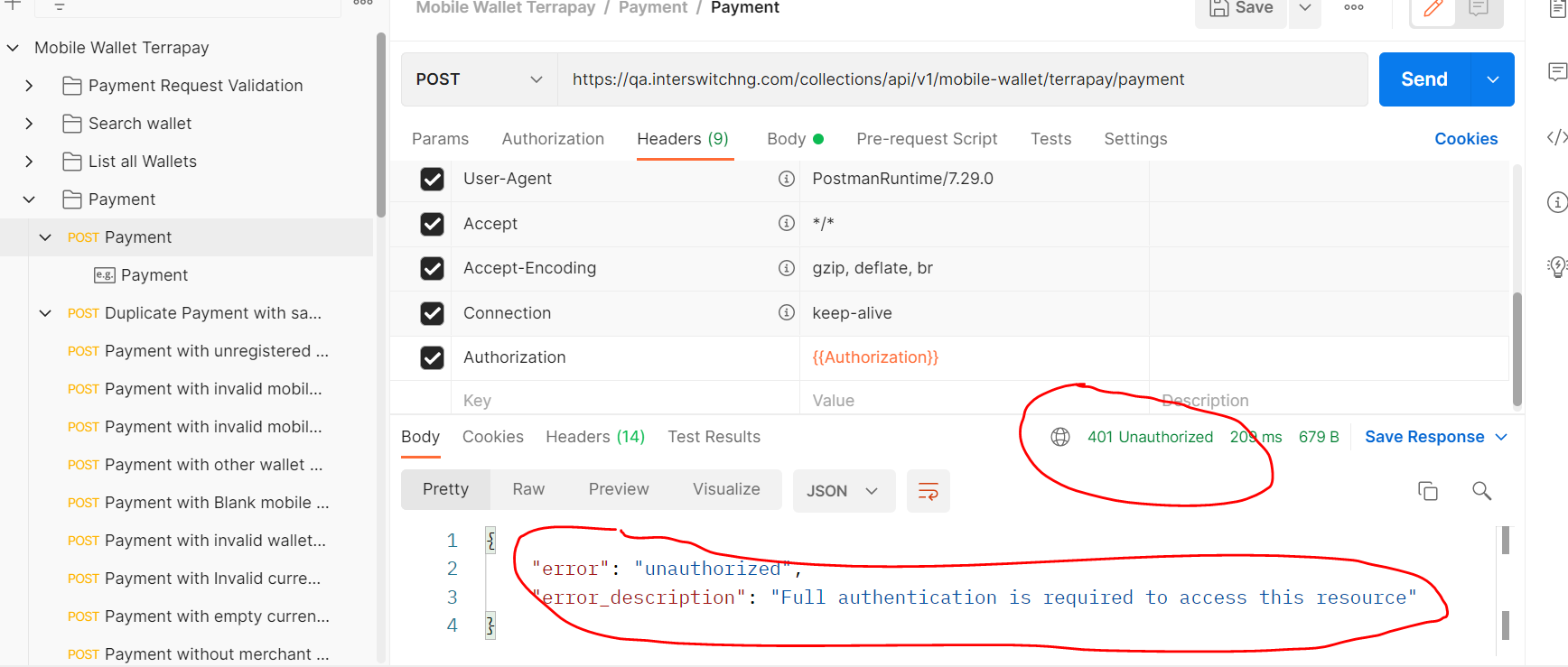Click the copy response body icon
1568x667 pixels.
(x=1427, y=491)
